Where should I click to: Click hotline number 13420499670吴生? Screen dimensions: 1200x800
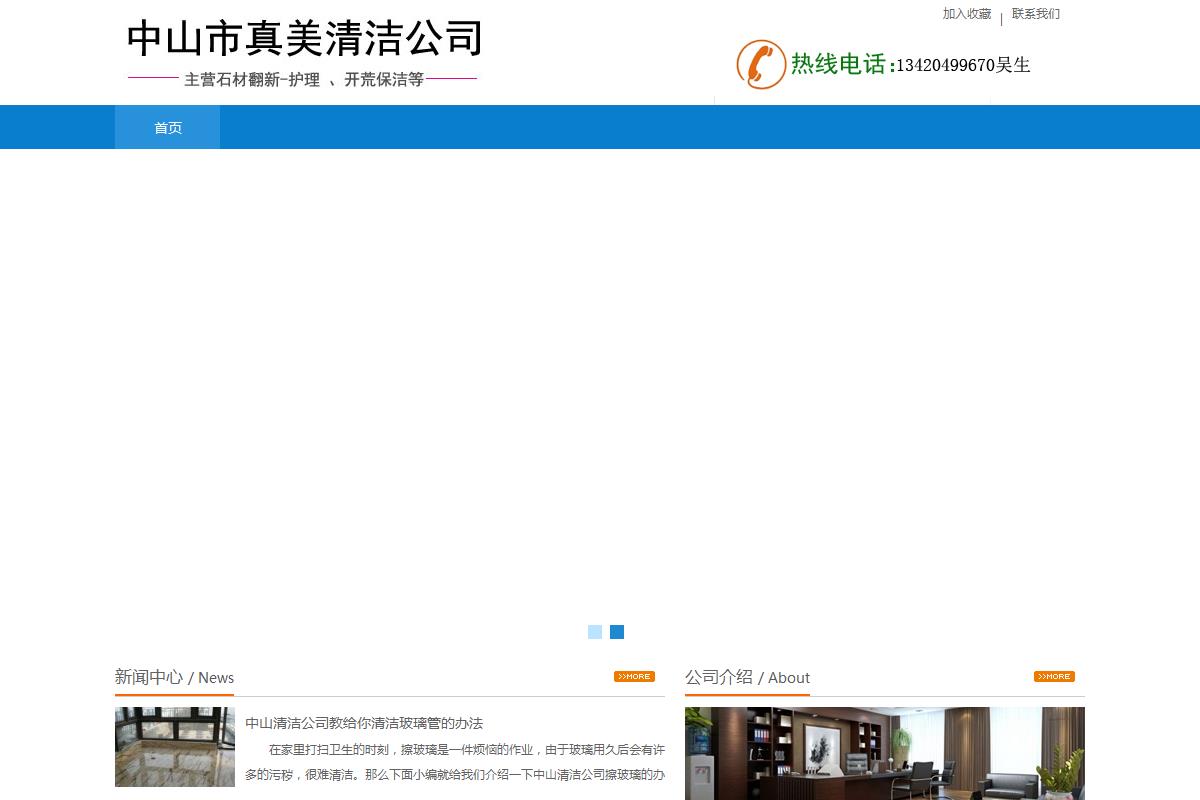(963, 65)
